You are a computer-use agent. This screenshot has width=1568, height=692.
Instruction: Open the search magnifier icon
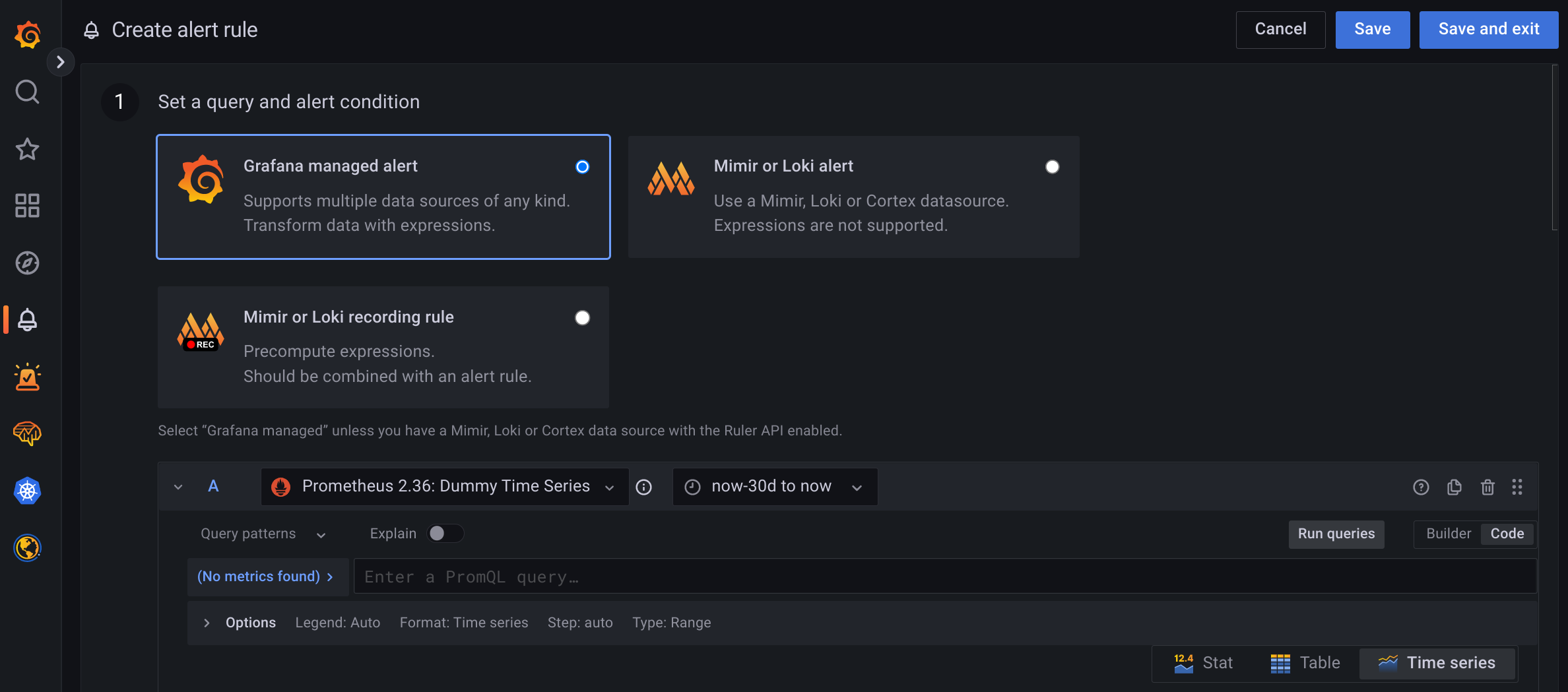27,92
